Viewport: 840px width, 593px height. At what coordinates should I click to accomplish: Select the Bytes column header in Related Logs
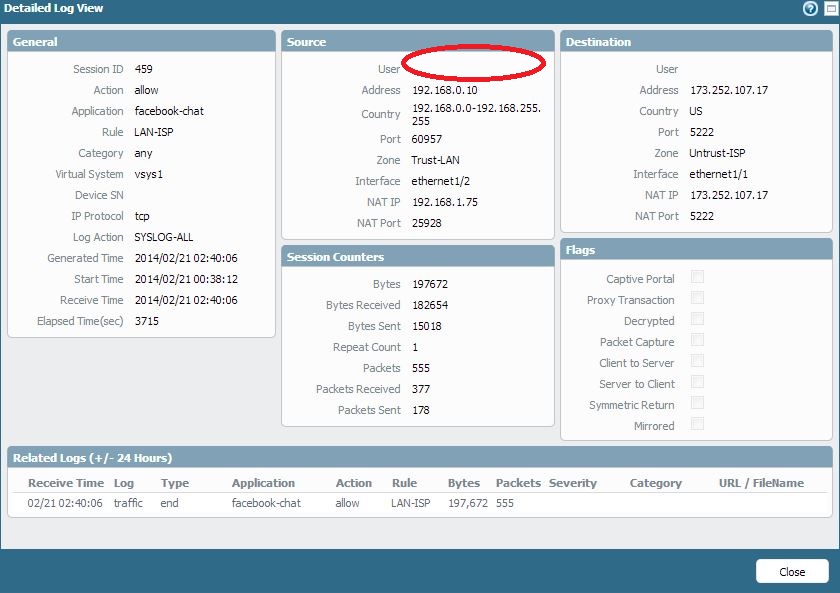coord(464,483)
